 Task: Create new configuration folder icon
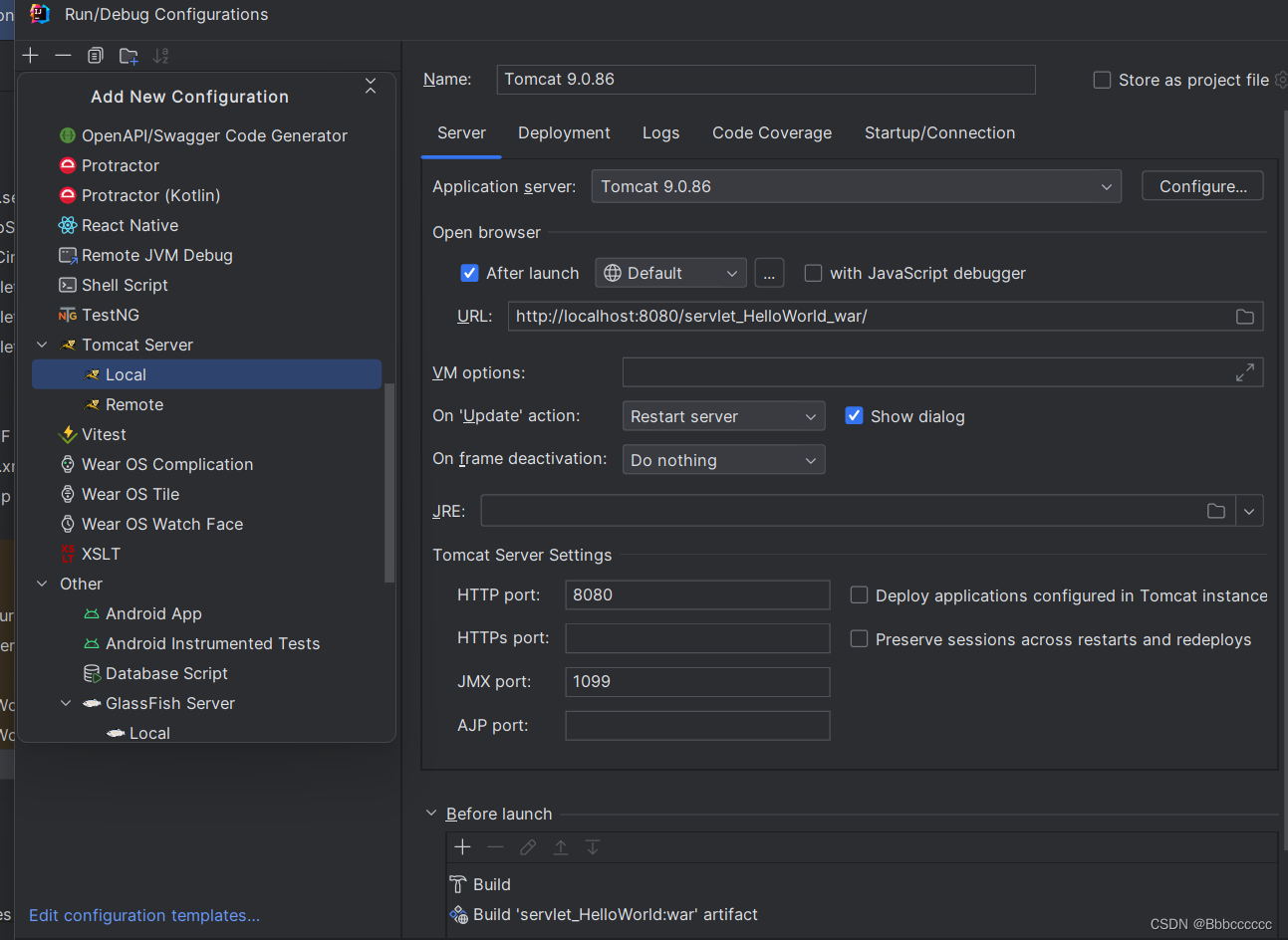click(x=129, y=56)
